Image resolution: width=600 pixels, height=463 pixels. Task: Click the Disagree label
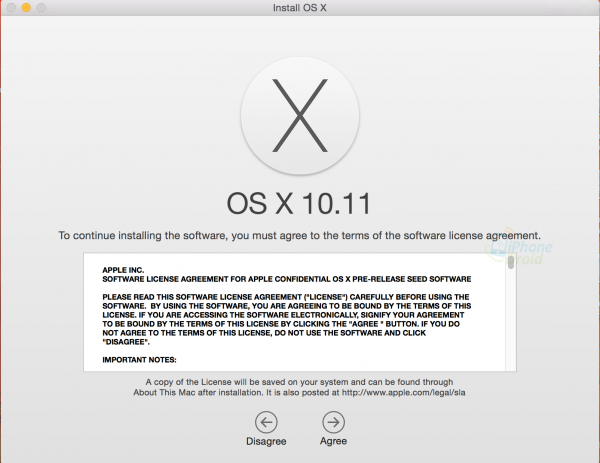click(266, 441)
